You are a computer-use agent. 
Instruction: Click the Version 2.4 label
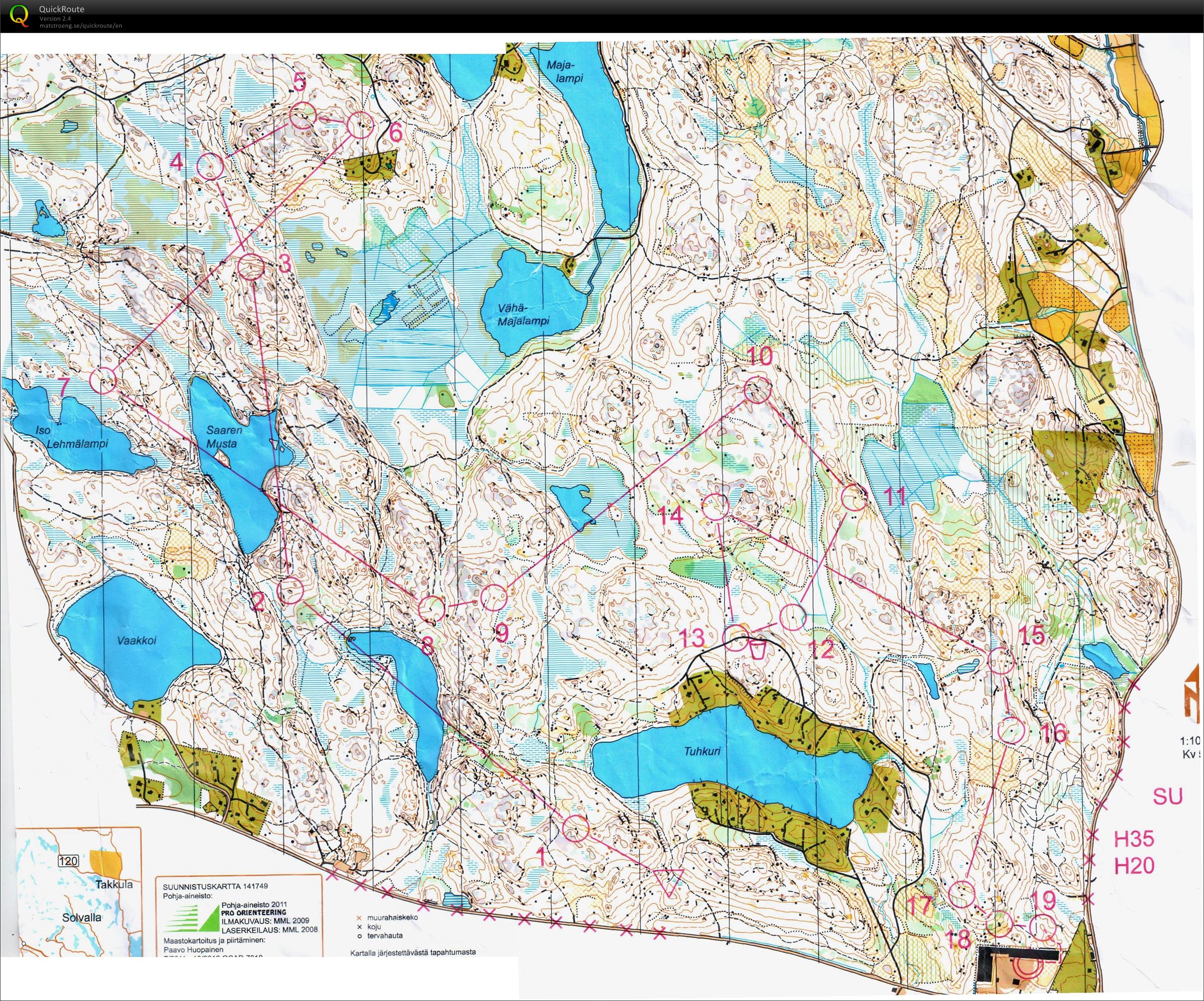click(x=55, y=19)
